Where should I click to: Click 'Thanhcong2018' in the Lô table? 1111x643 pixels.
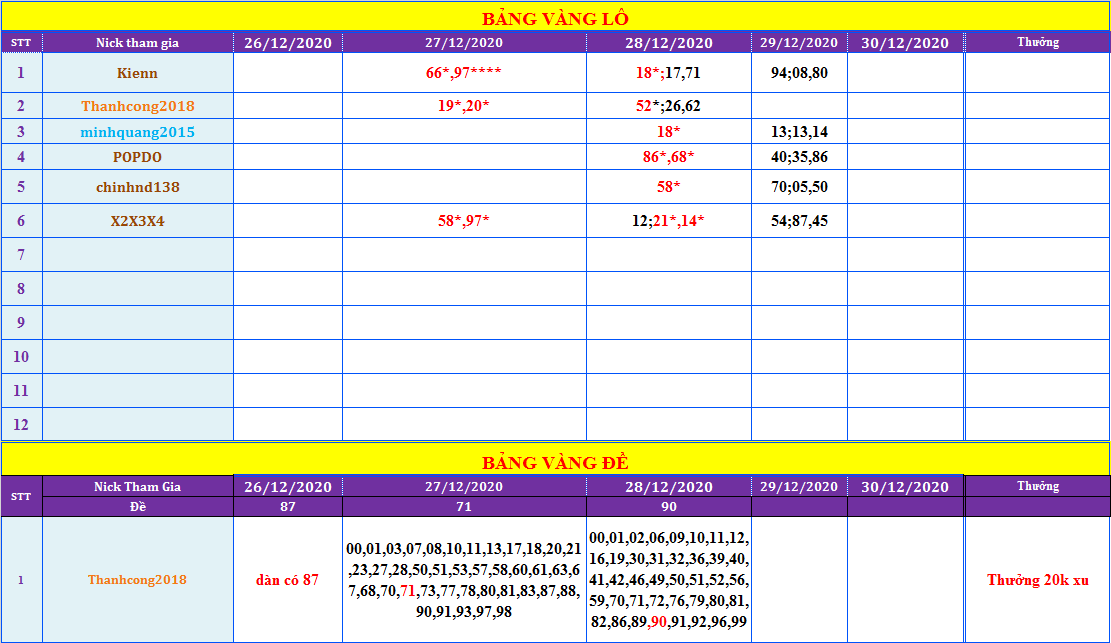tap(137, 106)
